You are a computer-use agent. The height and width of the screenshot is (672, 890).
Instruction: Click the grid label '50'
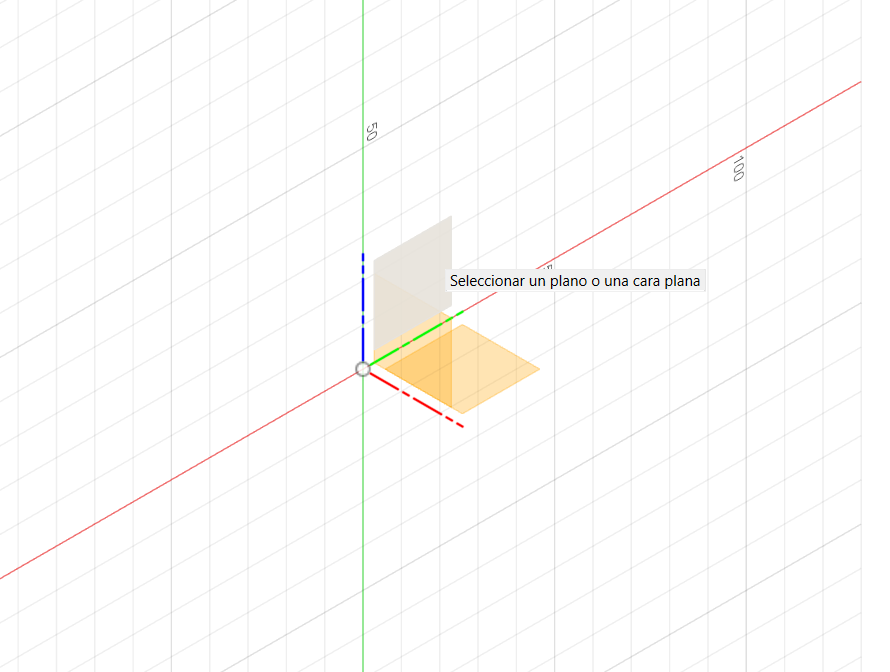pos(371,131)
